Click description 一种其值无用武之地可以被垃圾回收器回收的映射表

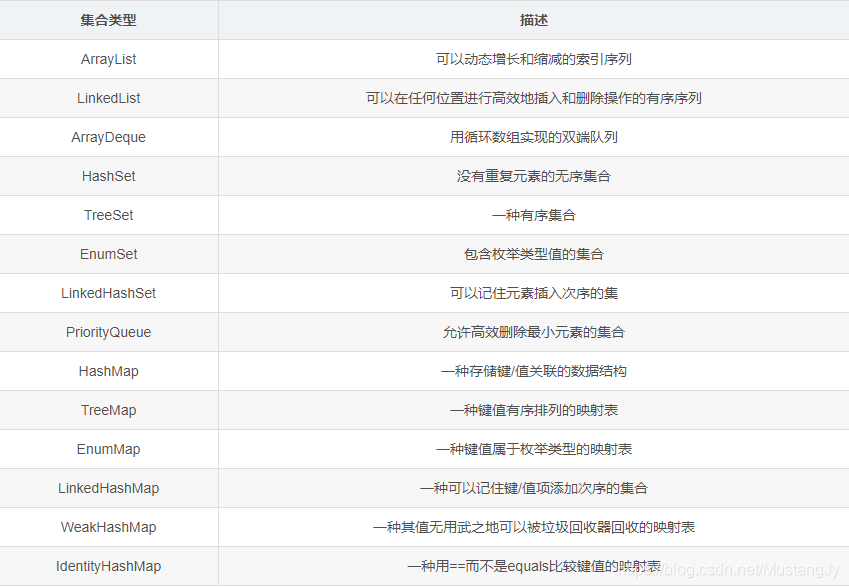(x=533, y=527)
